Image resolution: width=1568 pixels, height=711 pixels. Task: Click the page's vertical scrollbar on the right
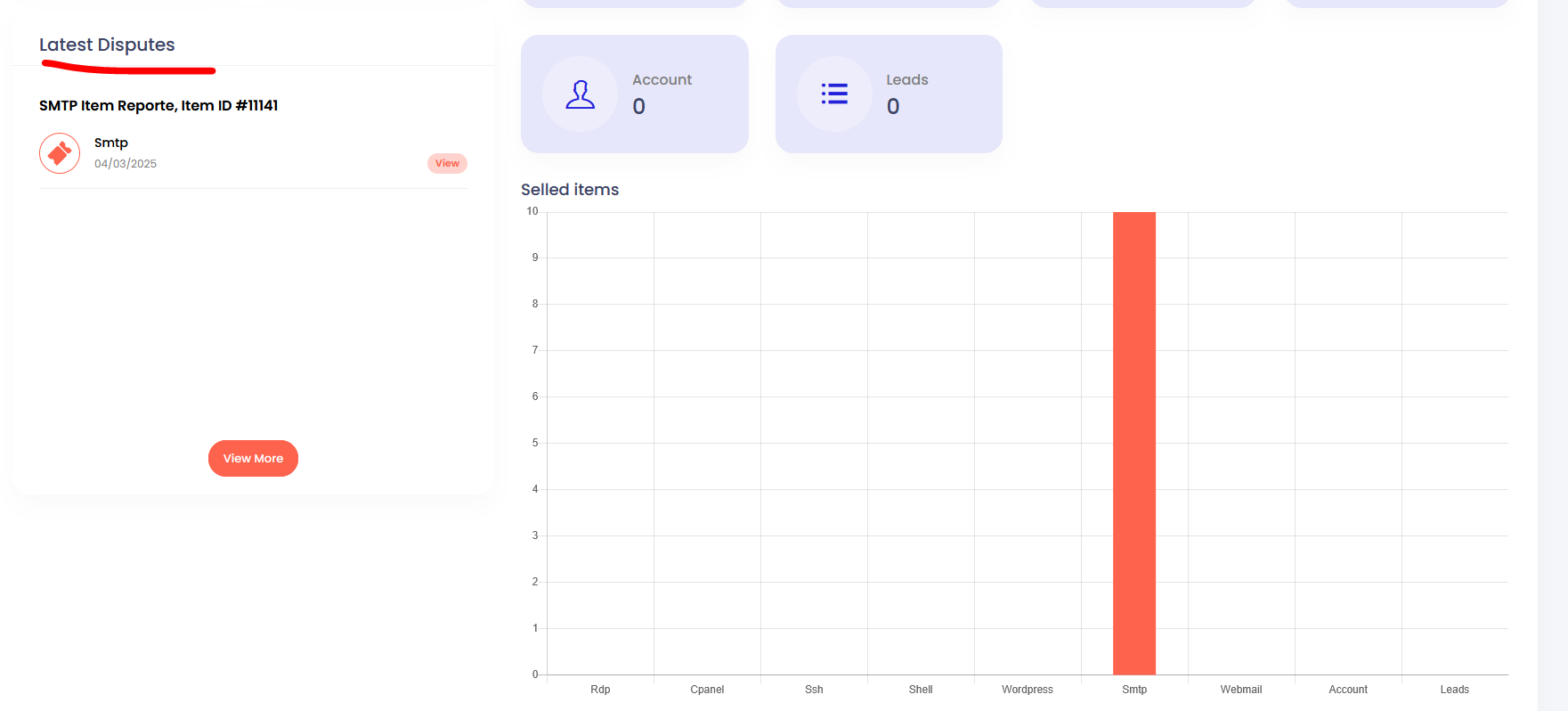point(1552,356)
